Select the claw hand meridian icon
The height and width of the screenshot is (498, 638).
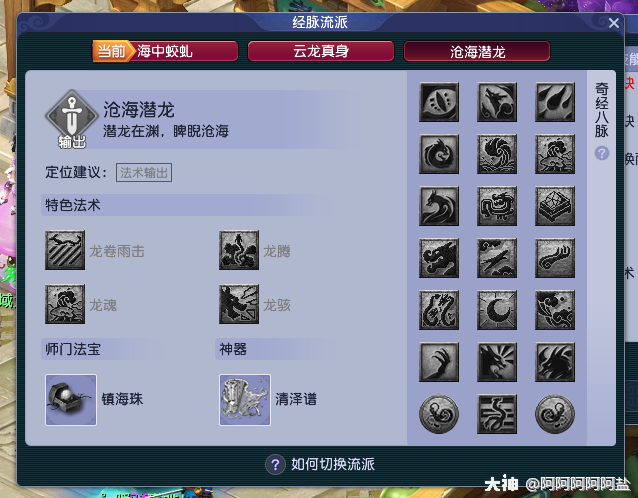[439, 362]
